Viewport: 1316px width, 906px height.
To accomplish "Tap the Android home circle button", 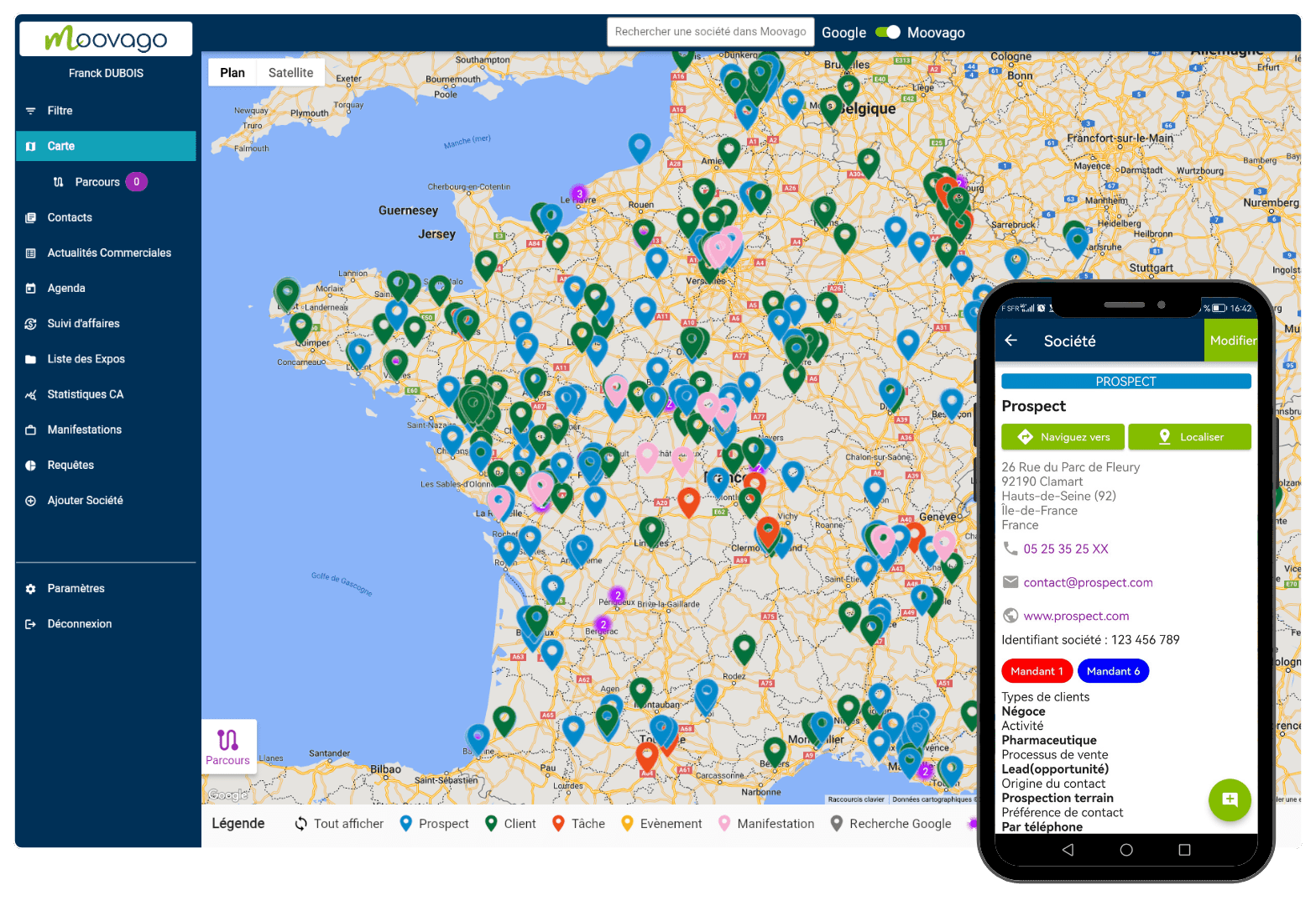I will point(1126,850).
